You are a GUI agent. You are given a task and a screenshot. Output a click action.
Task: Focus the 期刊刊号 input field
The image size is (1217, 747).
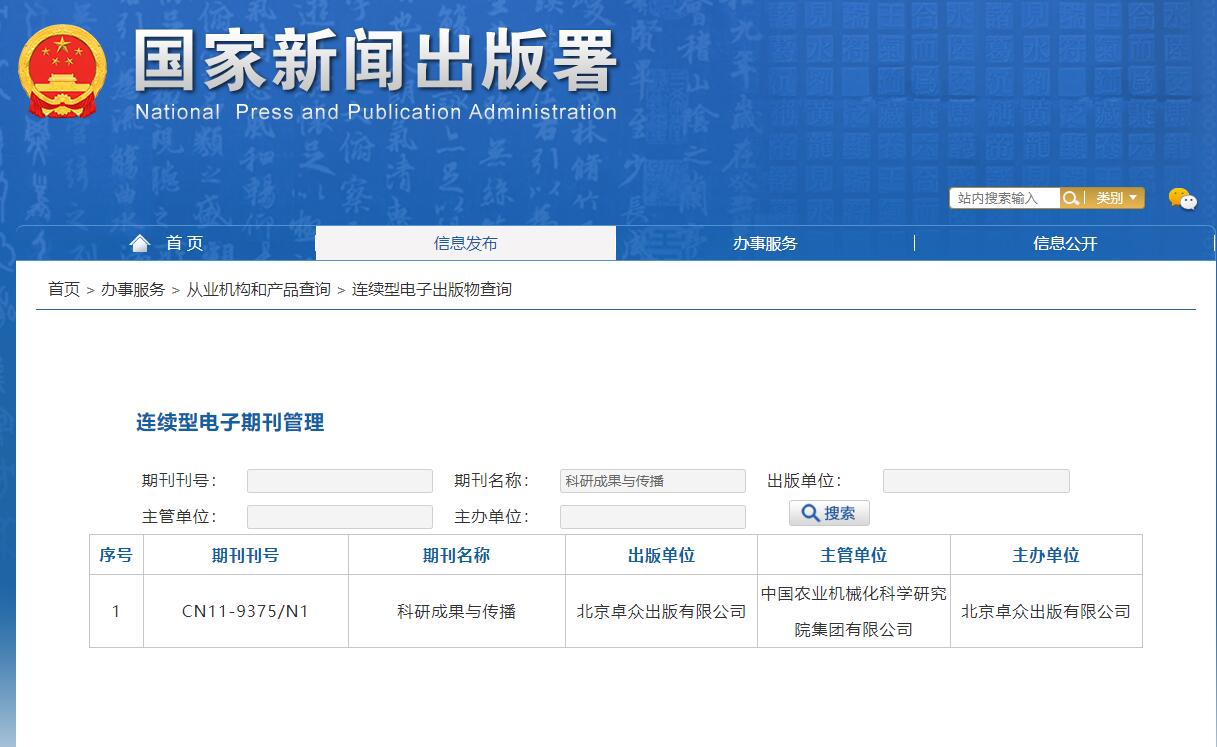point(339,481)
